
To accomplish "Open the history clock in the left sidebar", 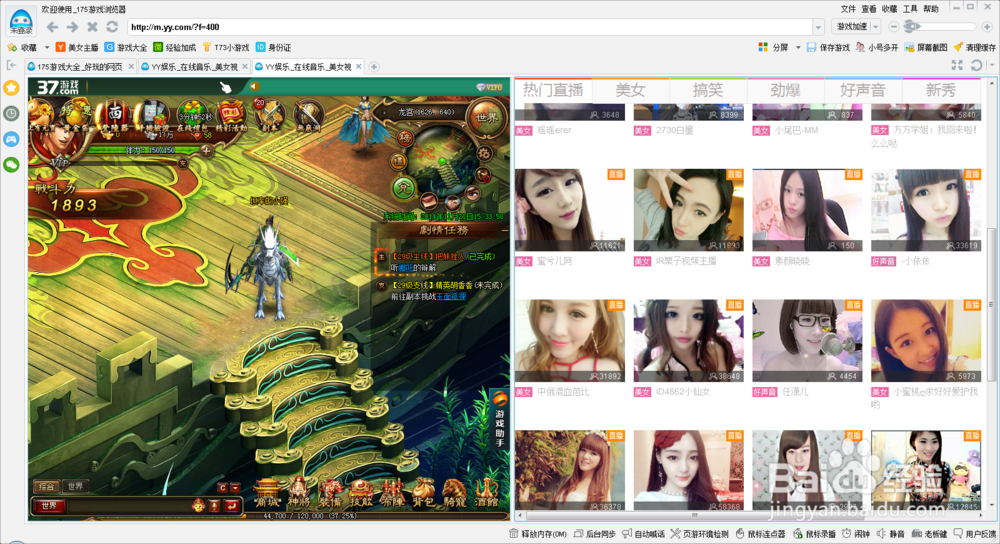I will tap(11, 114).
